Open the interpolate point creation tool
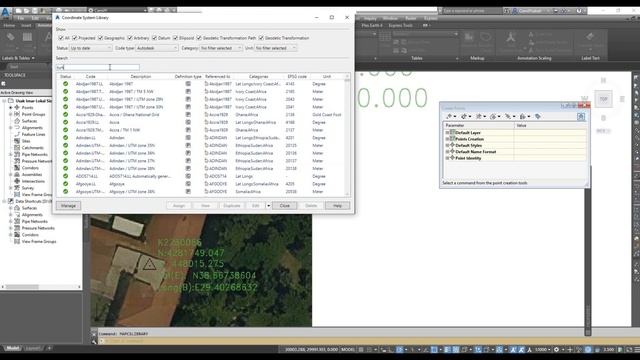 click(509, 116)
